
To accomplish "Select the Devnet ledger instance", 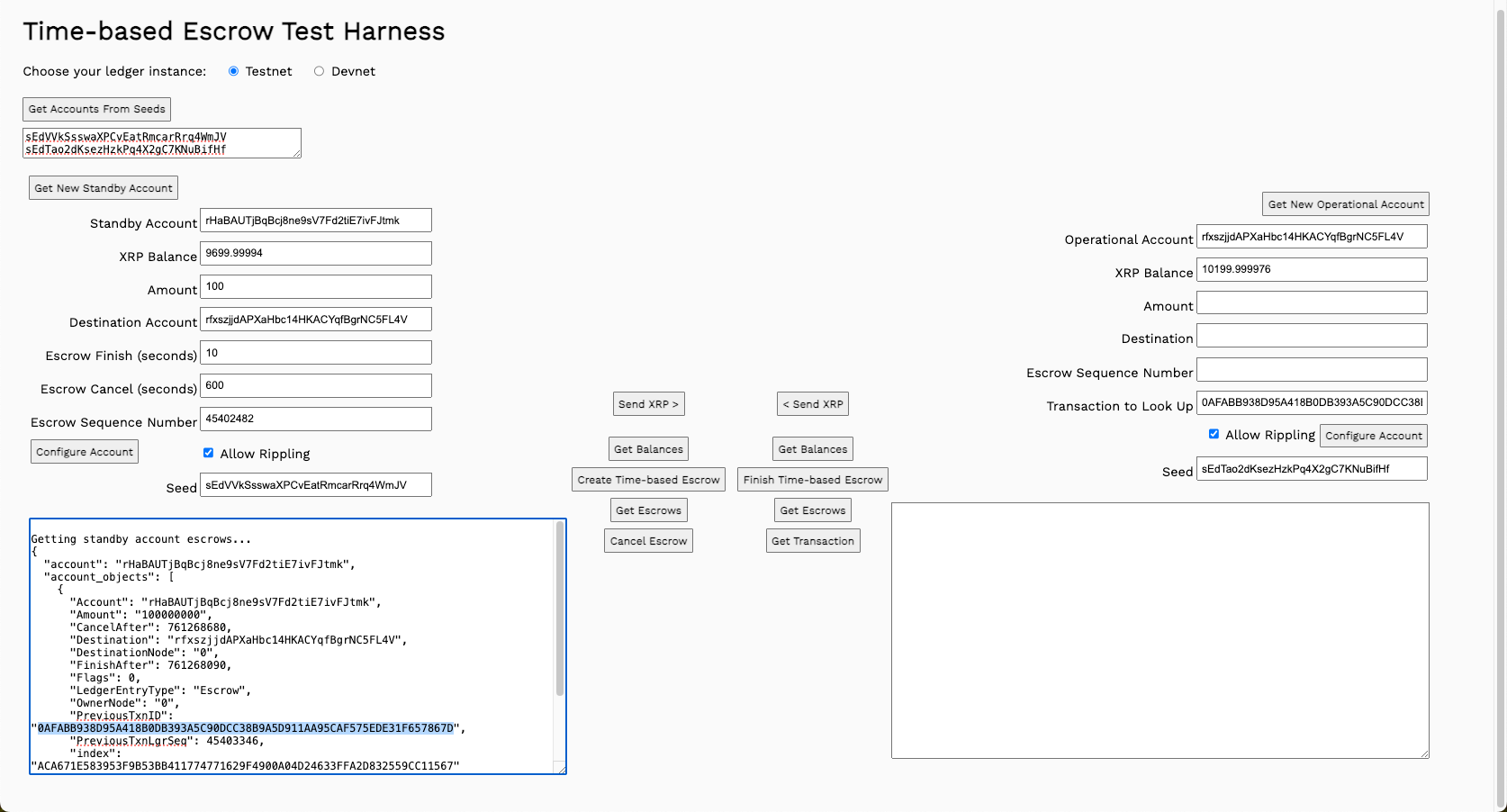I will (x=318, y=71).
